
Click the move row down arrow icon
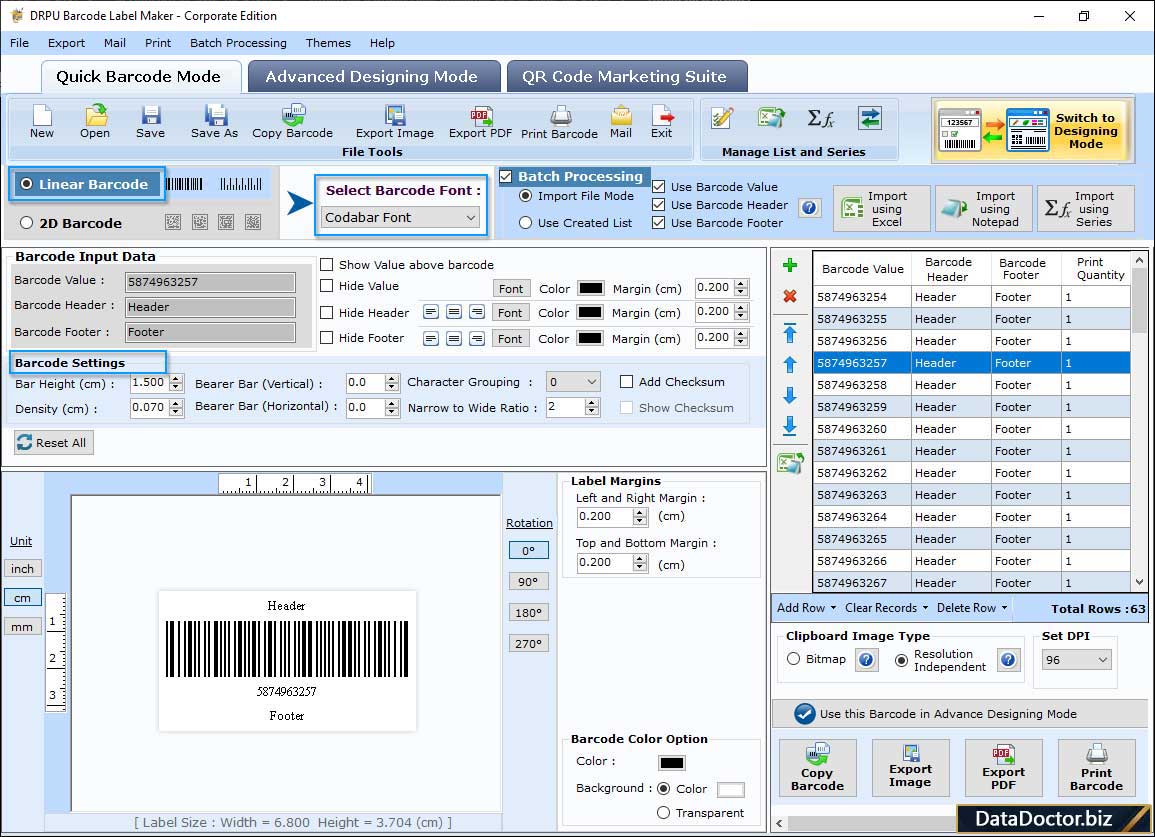click(x=790, y=396)
